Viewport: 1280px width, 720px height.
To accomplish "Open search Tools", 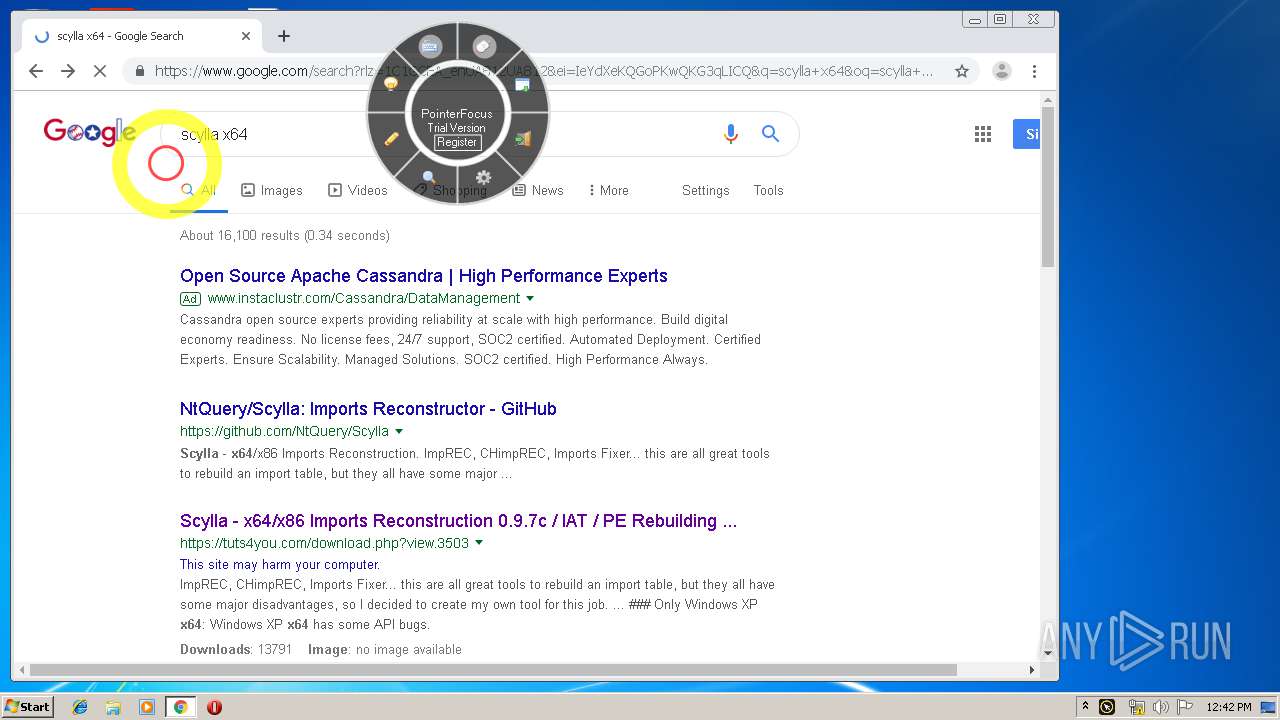I will tap(768, 190).
